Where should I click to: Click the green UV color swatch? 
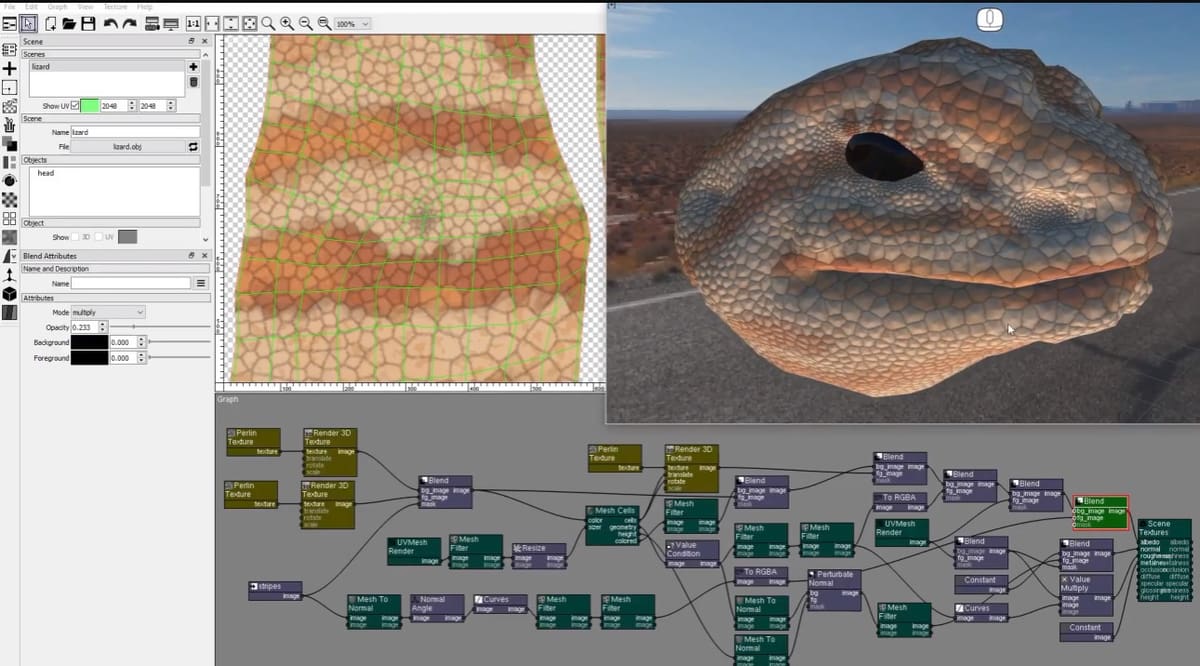click(x=89, y=106)
